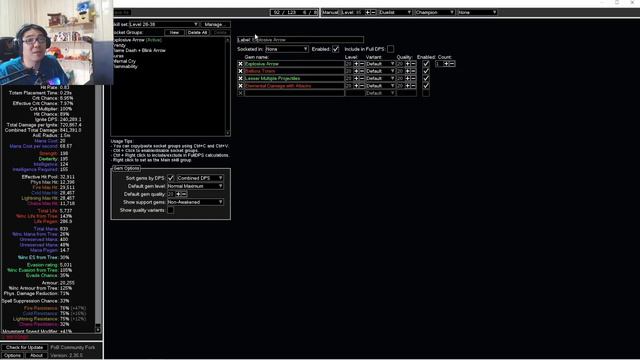This screenshot has width=640, height=360.
Task: Decrease character level with minus button
Action: coord(373,12)
